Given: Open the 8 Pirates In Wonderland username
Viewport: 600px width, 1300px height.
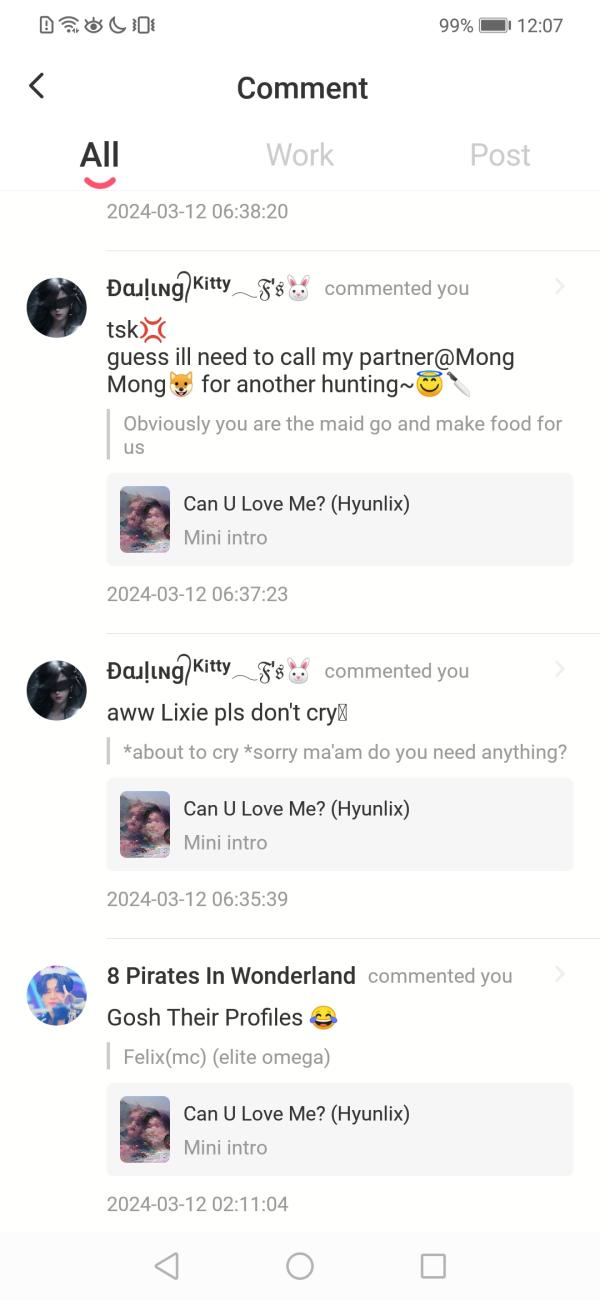Looking at the screenshot, I should tap(231, 976).
